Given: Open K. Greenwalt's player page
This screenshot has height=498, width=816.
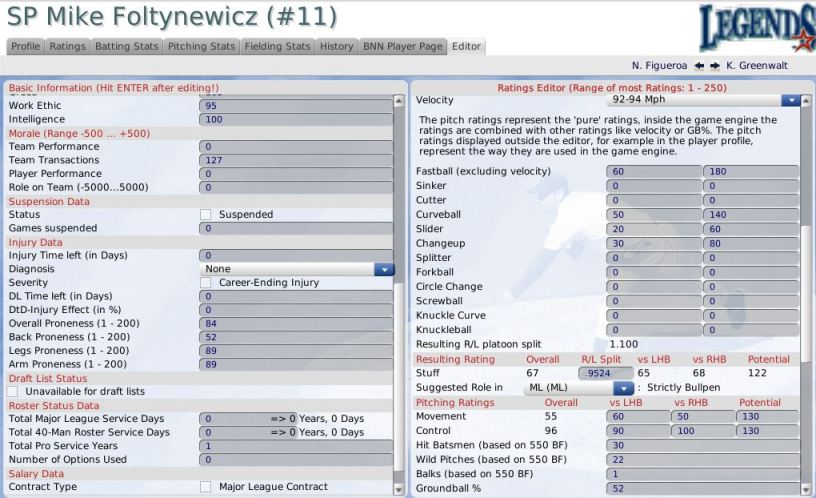Looking at the screenshot, I should click(757, 66).
